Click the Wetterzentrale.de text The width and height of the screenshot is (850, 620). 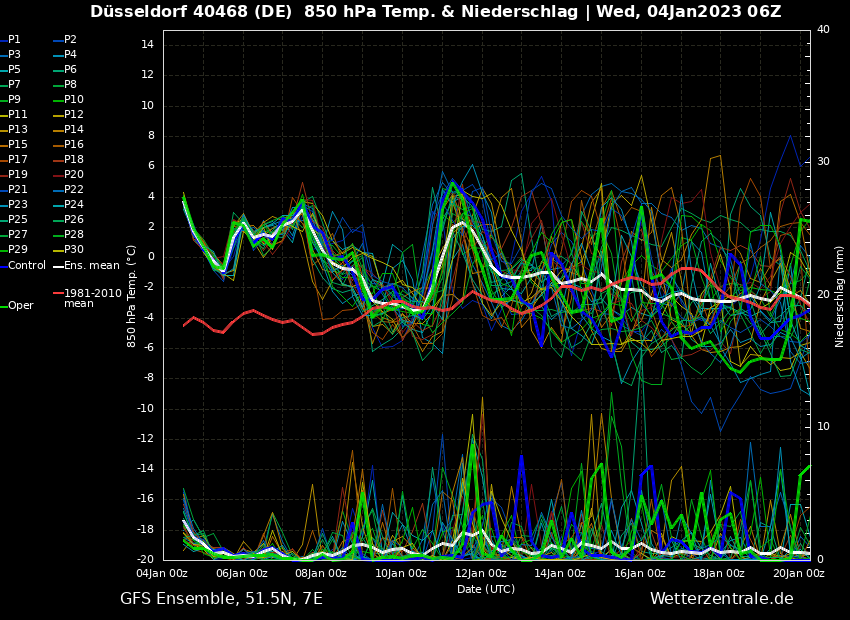point(721,599)
